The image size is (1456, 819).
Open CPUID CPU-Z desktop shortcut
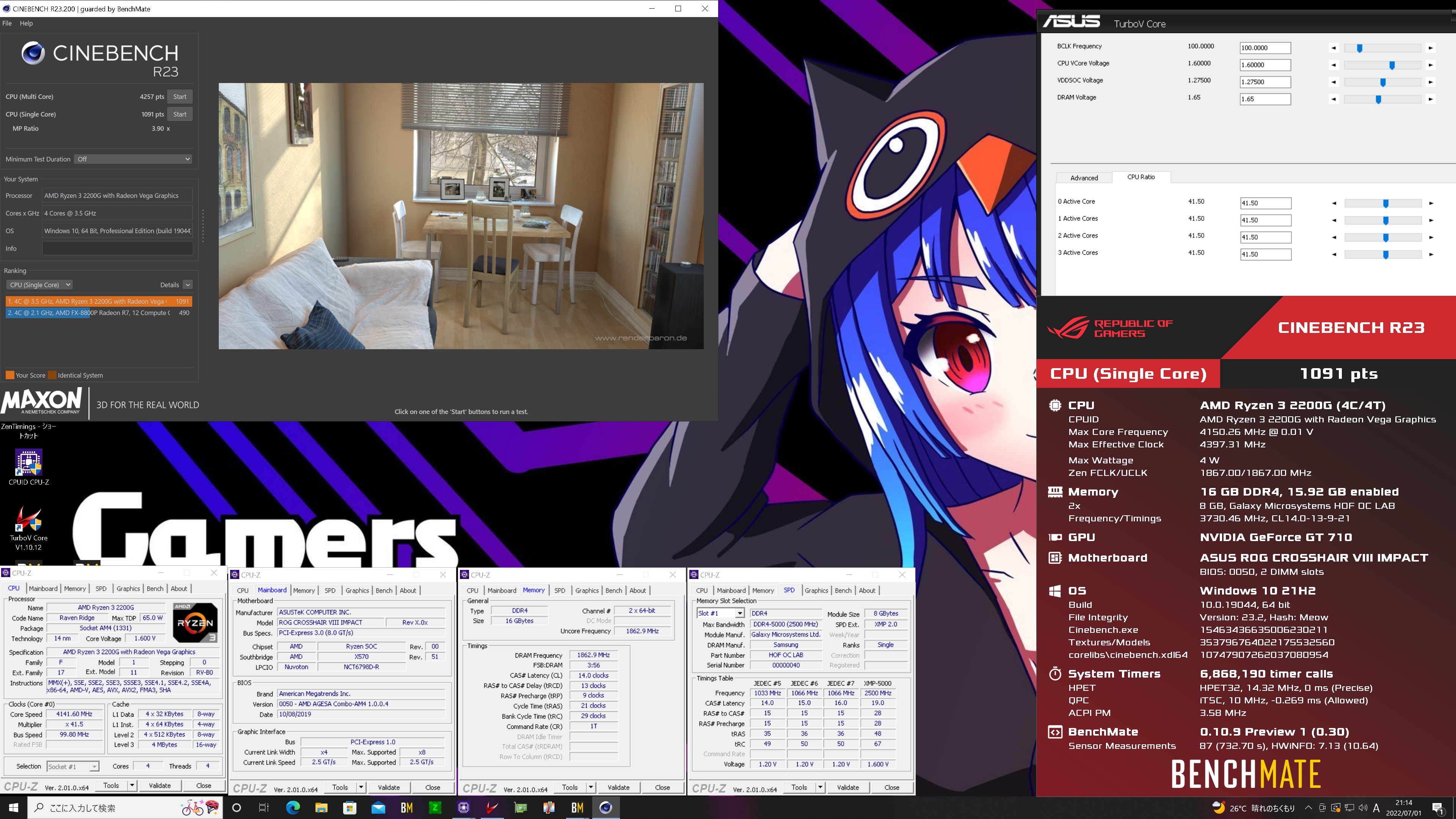click(29, 468)
